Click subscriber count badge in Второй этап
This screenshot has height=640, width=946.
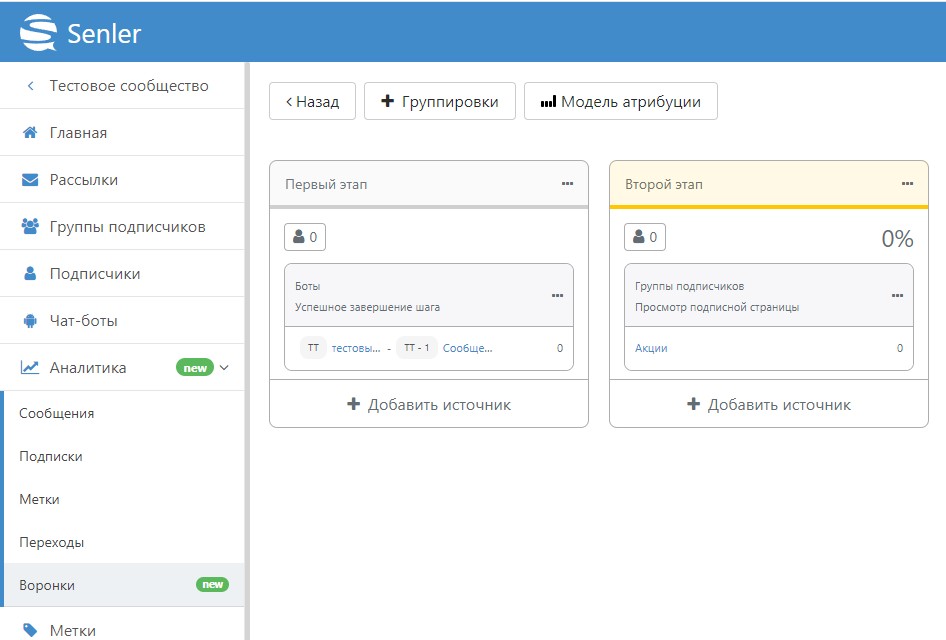click(645, 237)
